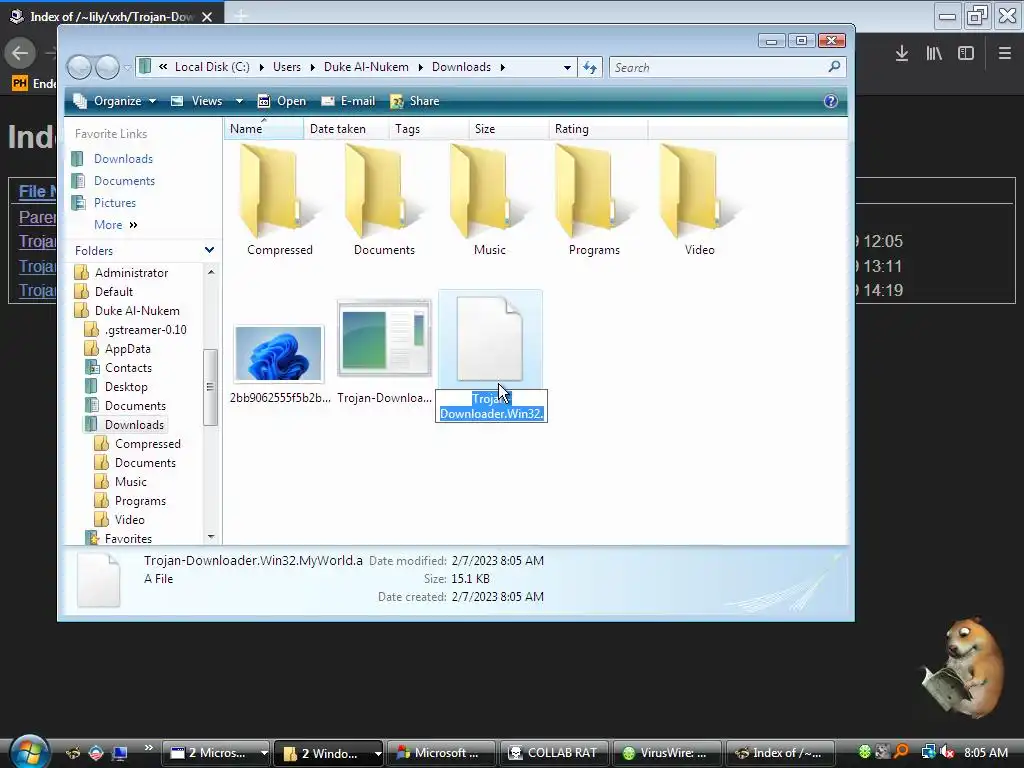The image size is (1024, 768).
Task: Click Views toolbar button
Action: click(x=197, y=101)
